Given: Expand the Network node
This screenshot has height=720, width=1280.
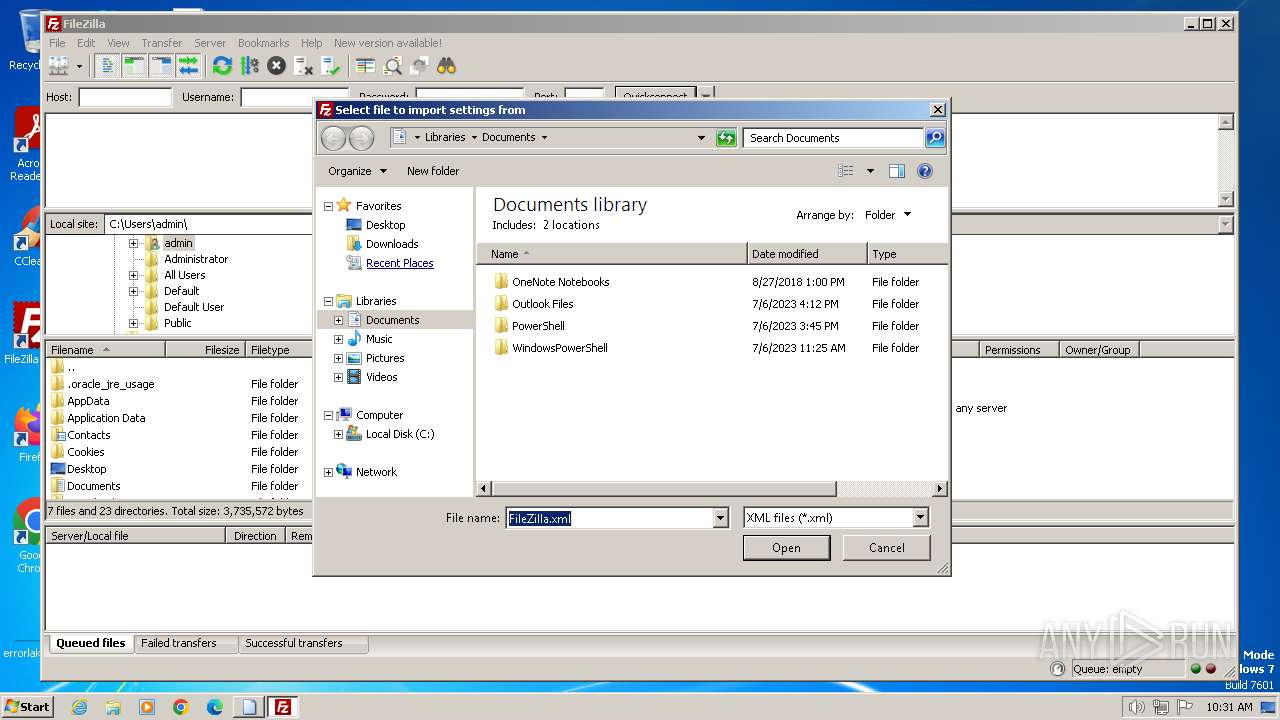Looking at the screenshot, I should point(328,472).
